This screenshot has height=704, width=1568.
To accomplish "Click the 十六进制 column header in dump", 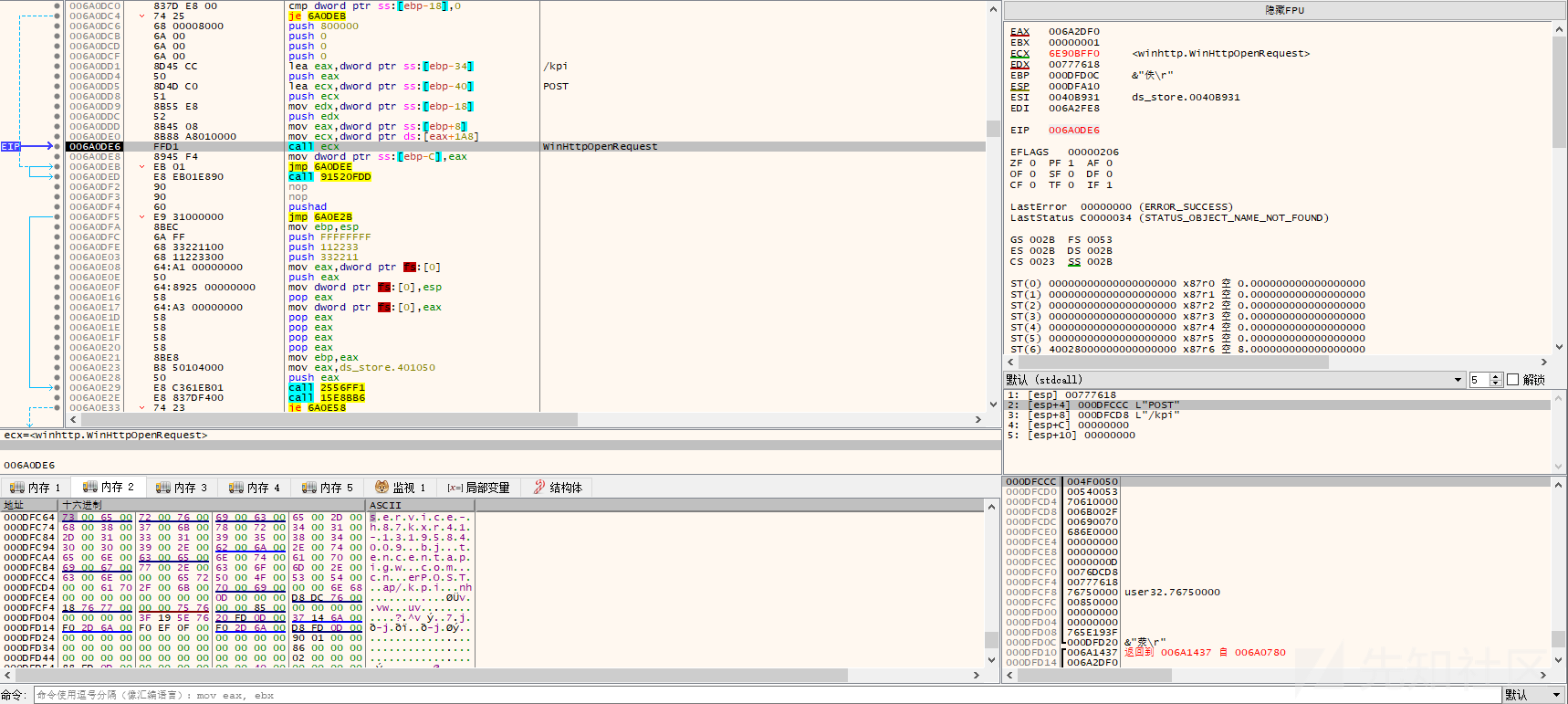I will click(213, 505).
